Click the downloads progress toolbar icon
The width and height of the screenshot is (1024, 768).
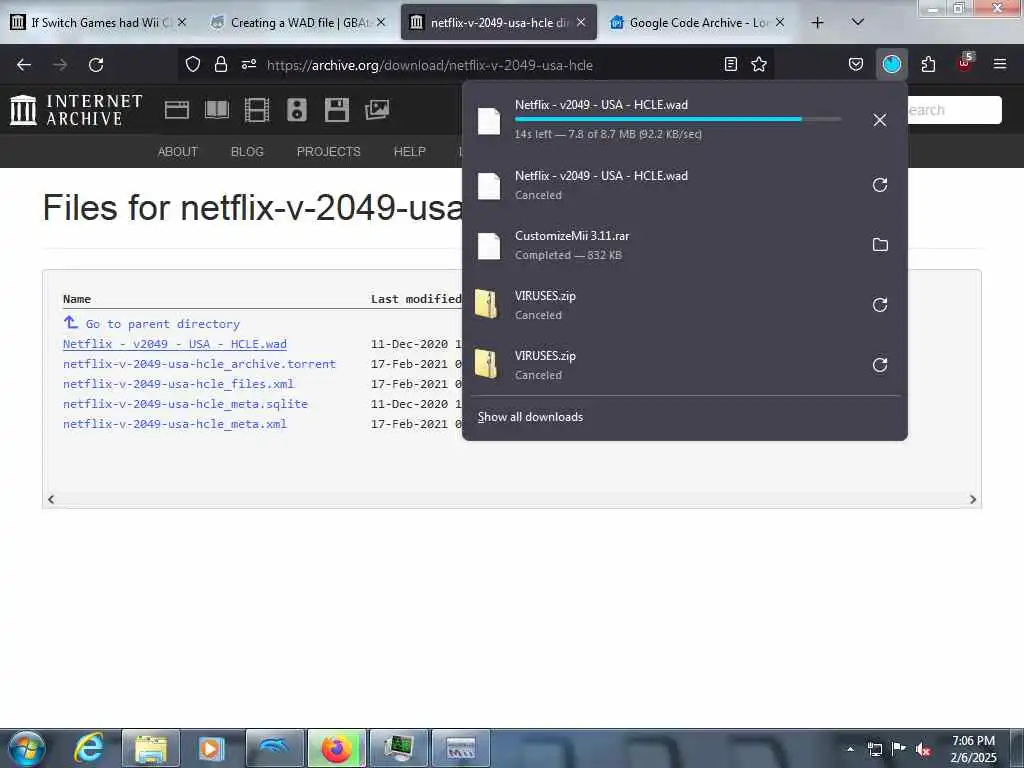pos(891,64)
